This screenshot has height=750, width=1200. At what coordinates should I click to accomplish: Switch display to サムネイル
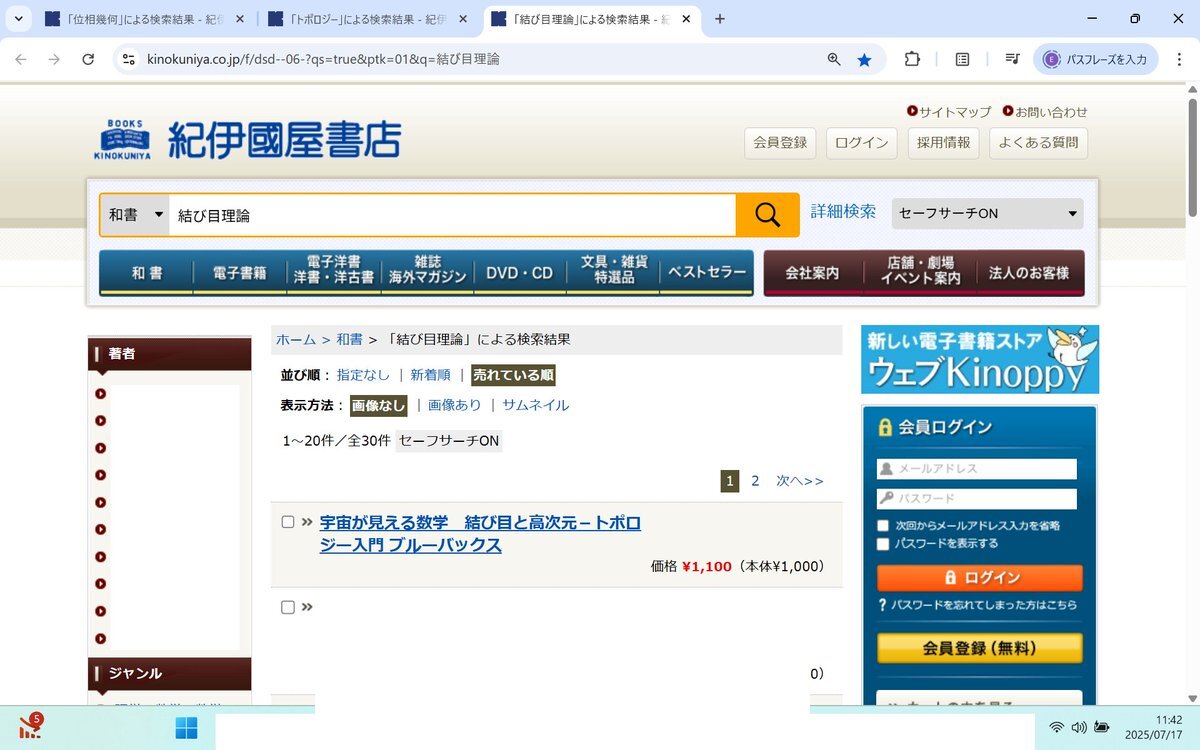pos(536,405)
